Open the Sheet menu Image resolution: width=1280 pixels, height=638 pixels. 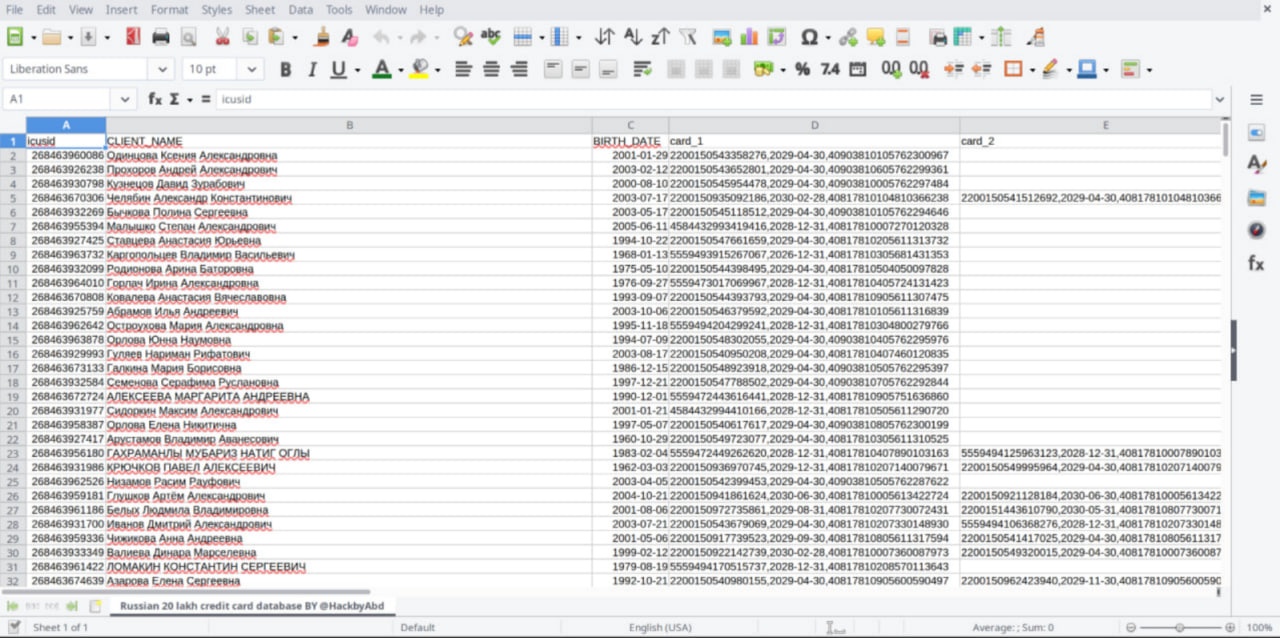tap(260, 9)
